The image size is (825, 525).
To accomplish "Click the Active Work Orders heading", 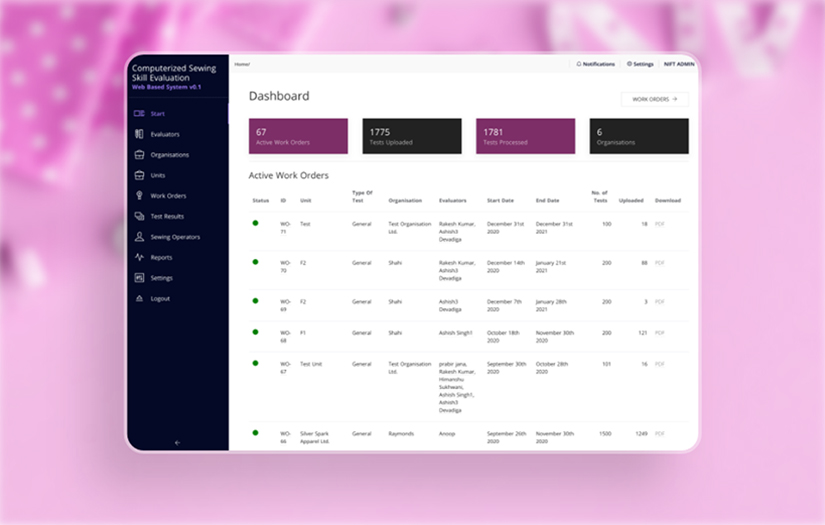I will [x=288, y=175].
